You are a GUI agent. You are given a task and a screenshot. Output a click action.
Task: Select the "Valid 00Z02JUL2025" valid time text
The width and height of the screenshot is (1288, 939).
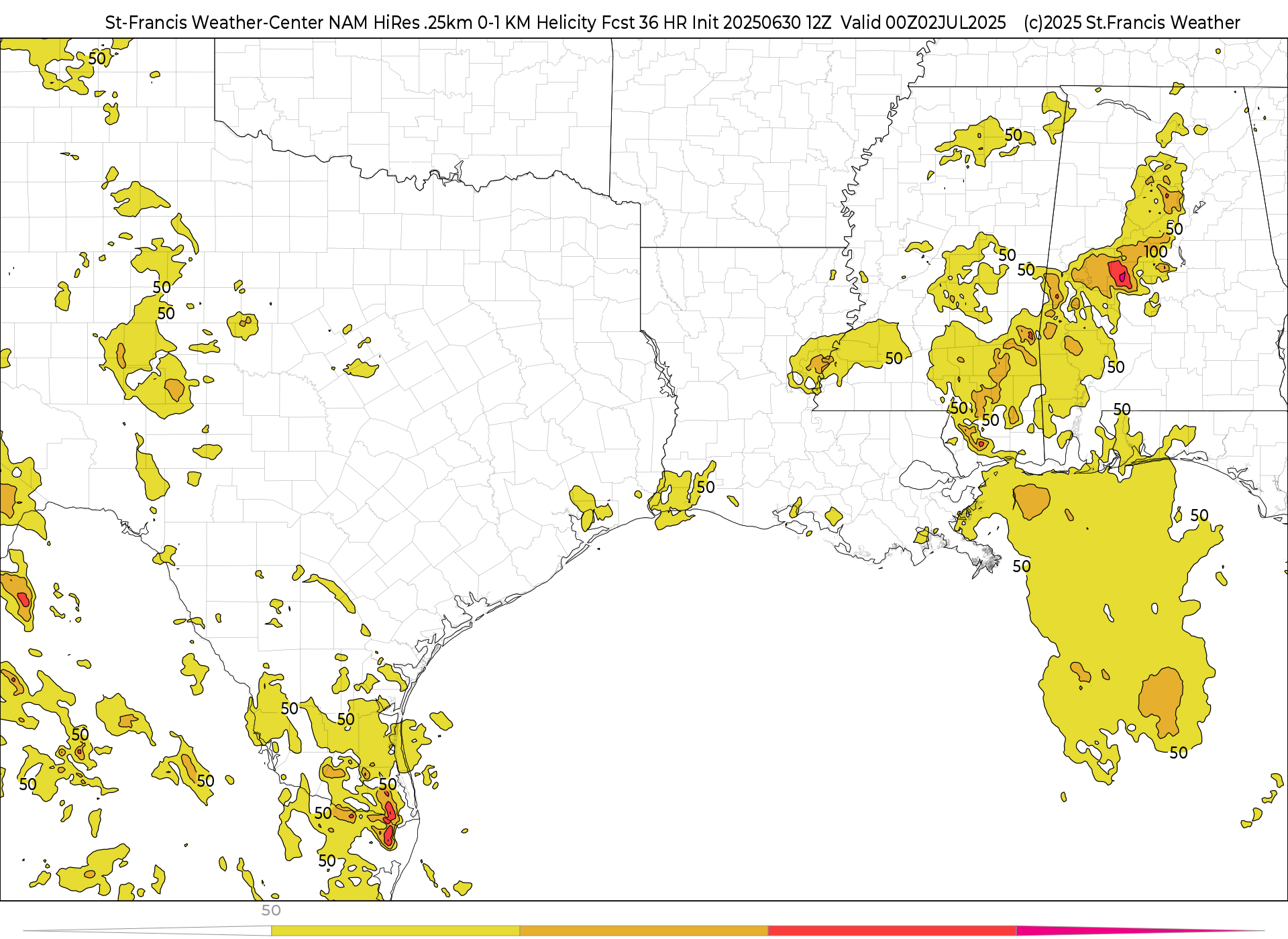pyautogui.click(x=924, y=23)
